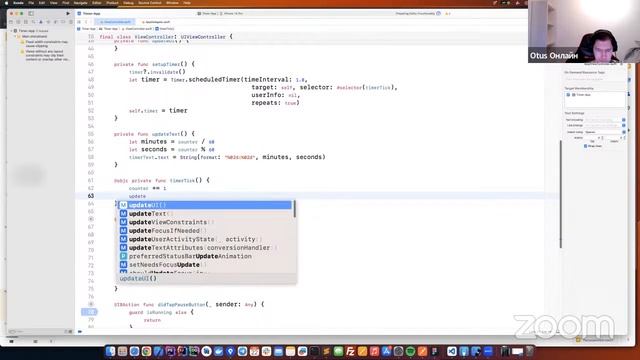The width and height of the screenshot is (640, 360).
Task: Open the Product menu
Action: pos(112,3)
